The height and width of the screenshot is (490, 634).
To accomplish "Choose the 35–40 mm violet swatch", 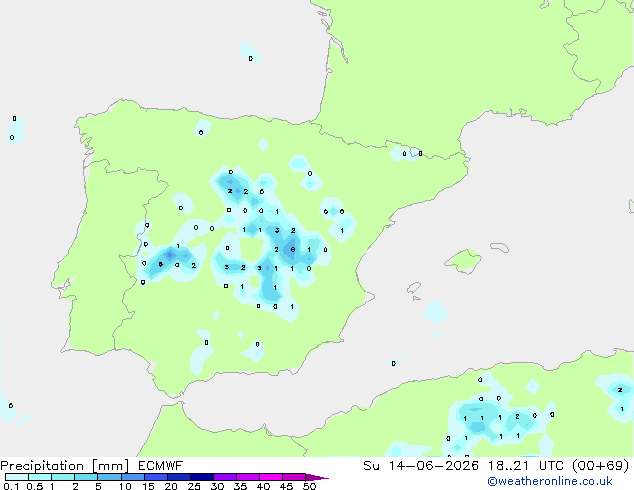I will pos(247,477).
